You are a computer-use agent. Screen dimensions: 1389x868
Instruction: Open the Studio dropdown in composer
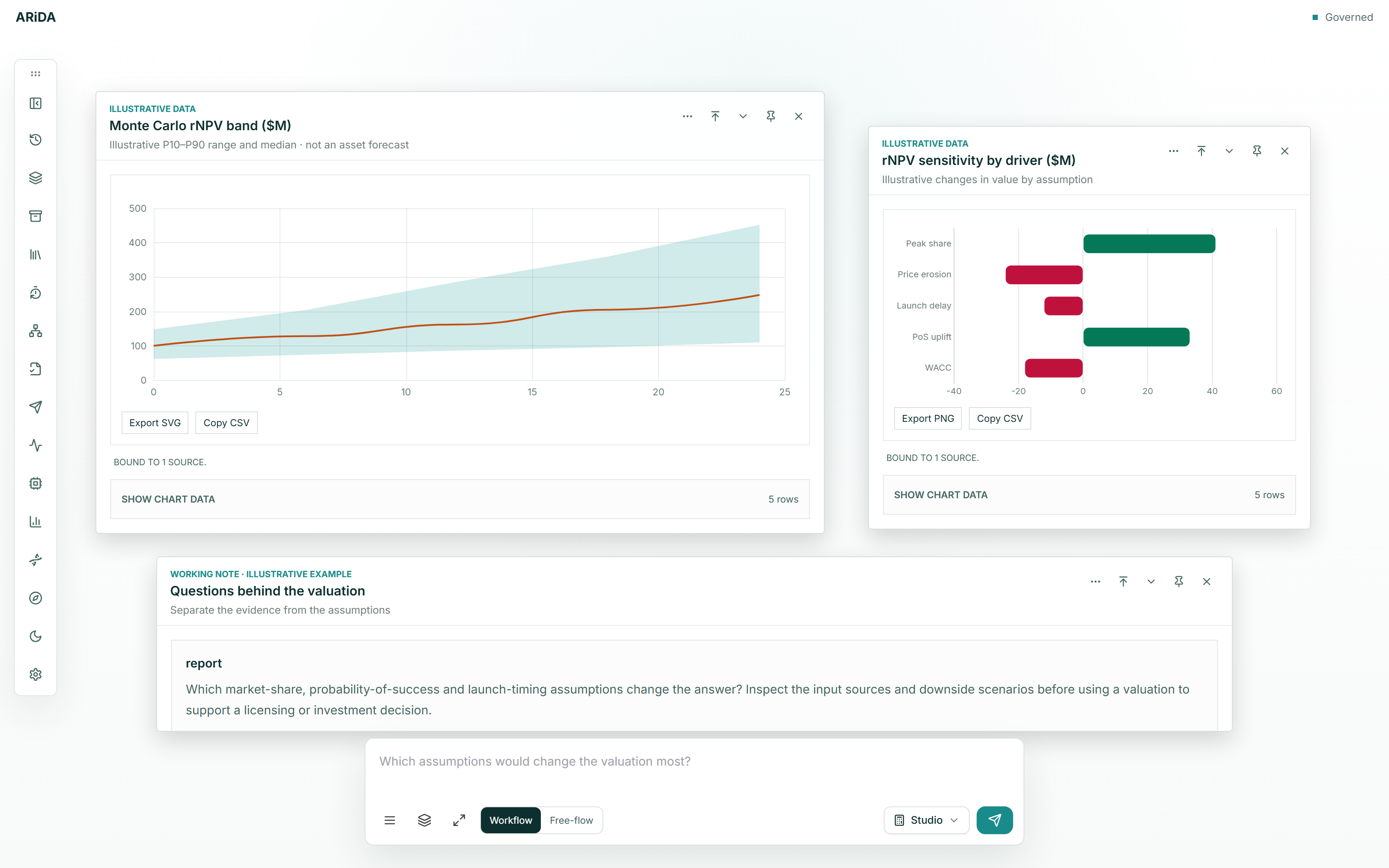[926, 820]
